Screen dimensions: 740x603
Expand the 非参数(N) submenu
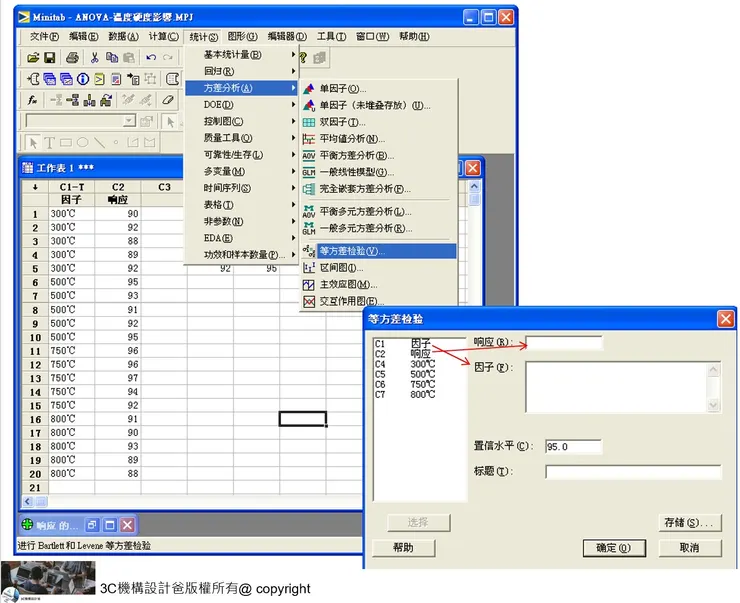pyautogui.click(x=242, y=221)
